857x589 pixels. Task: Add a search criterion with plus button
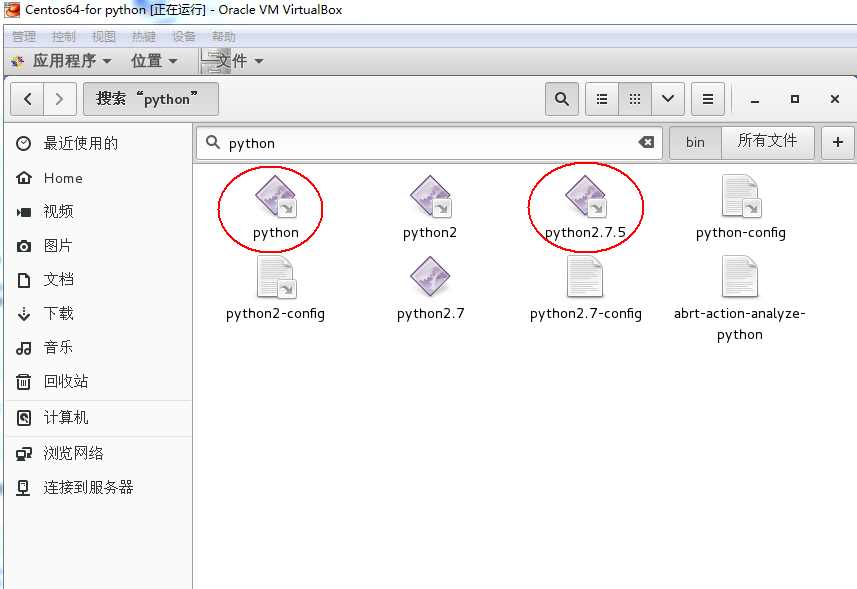pos(837,143)
